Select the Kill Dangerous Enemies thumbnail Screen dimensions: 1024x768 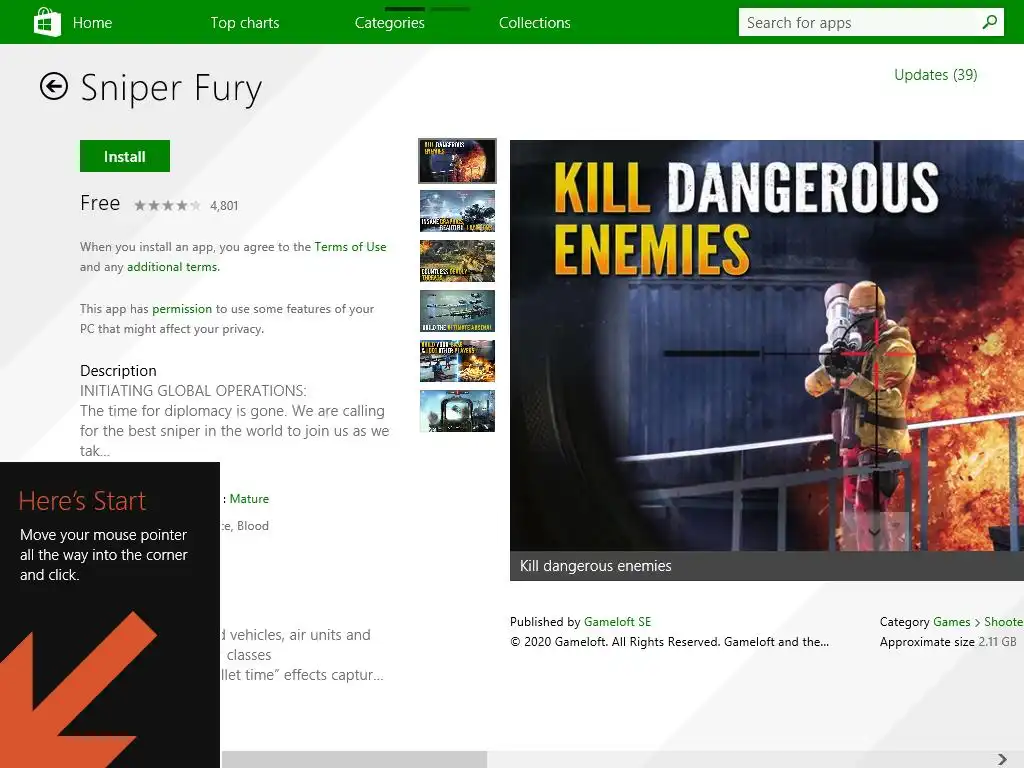[457, 161]
